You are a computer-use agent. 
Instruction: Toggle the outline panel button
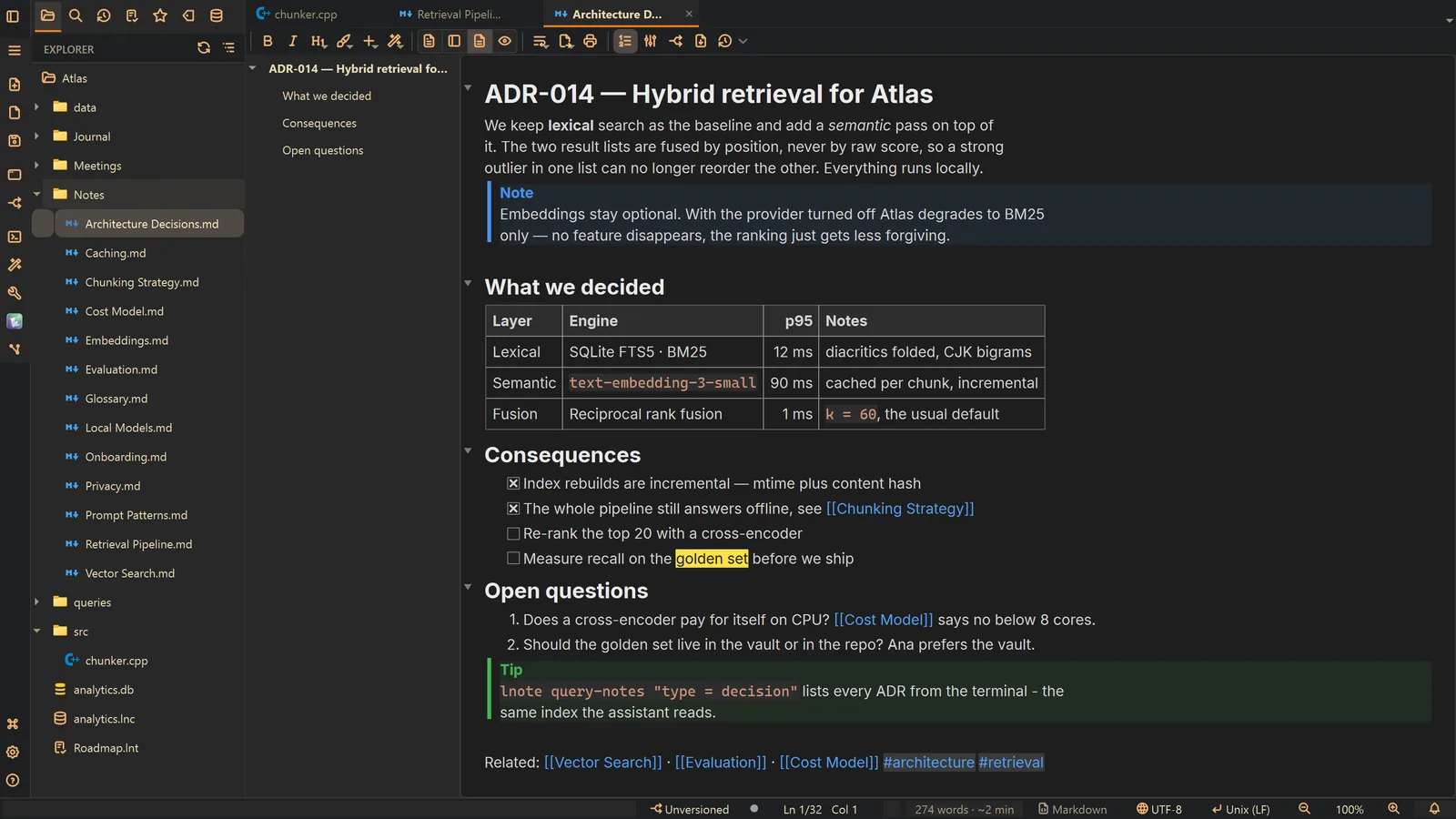click(x=625, y=41)
